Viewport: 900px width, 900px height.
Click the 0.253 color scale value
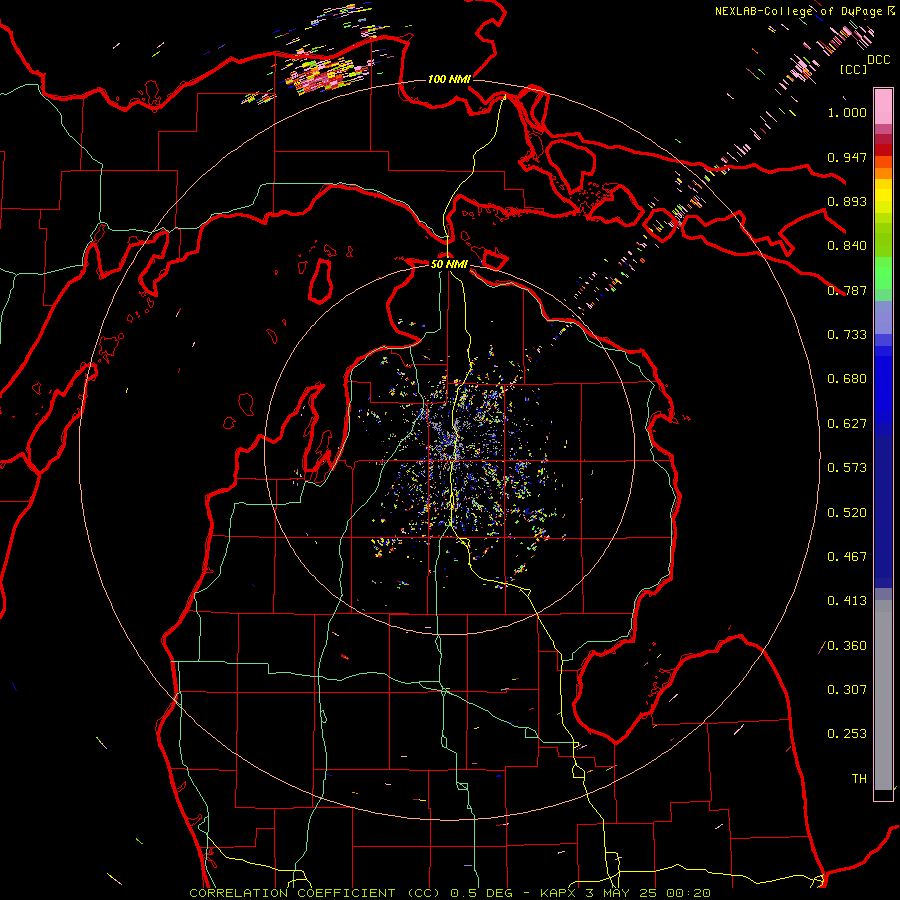tap(847, 734)
